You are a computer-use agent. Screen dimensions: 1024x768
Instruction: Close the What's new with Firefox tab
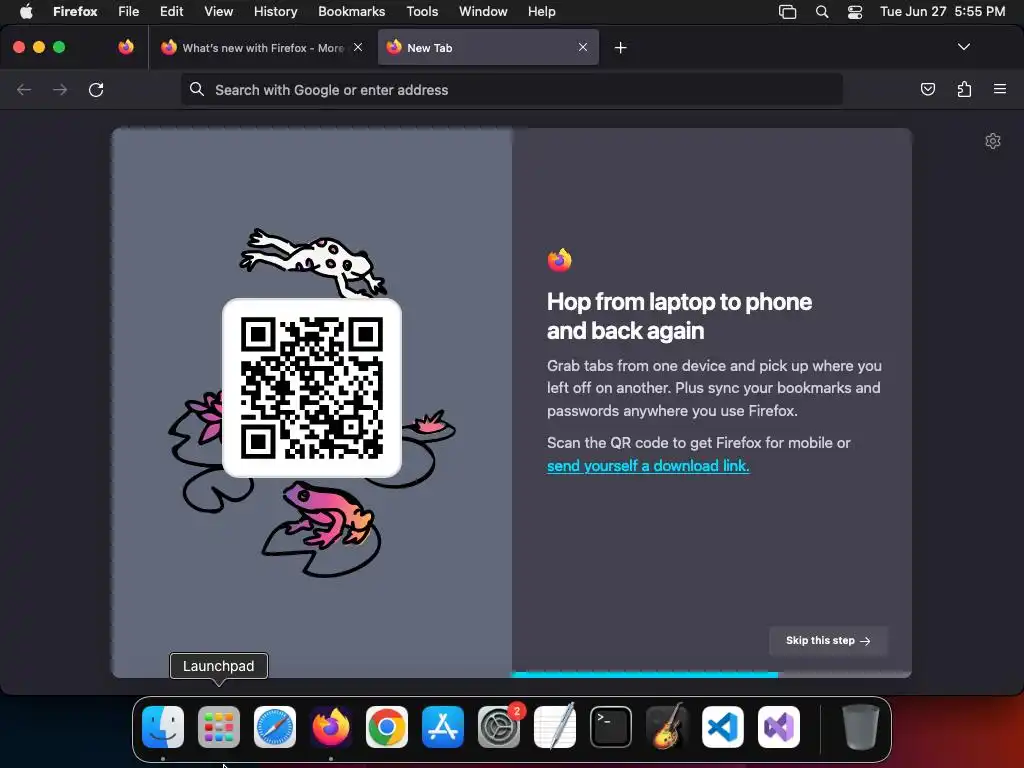coord(358,47)
